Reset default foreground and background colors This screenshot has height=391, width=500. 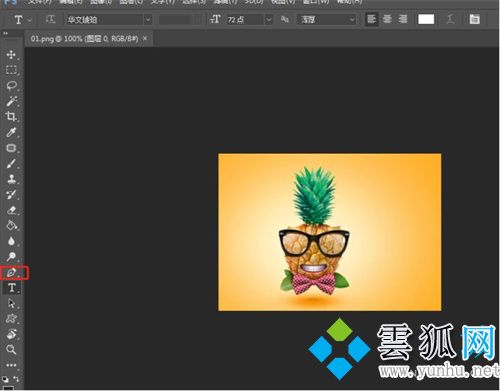tap(5, 379)
